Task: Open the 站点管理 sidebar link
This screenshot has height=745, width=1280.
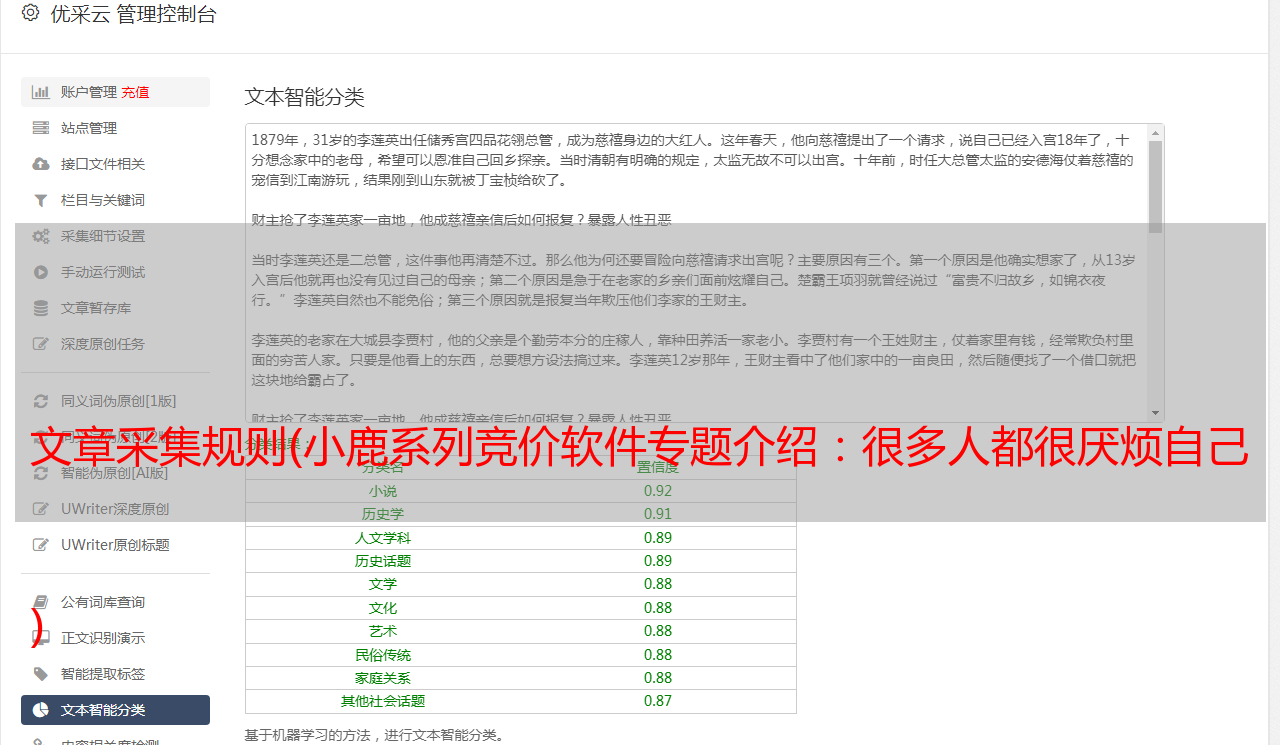Action: (x=88, y=128)
